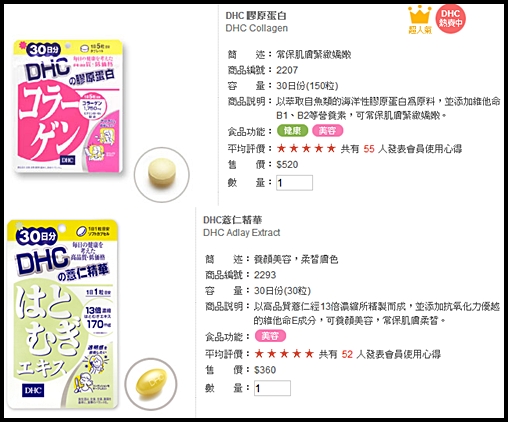Select the green 健康 function tag
The width and height of the screenshot is (508, 422).
pyautogui.click(x=292, y=131)
